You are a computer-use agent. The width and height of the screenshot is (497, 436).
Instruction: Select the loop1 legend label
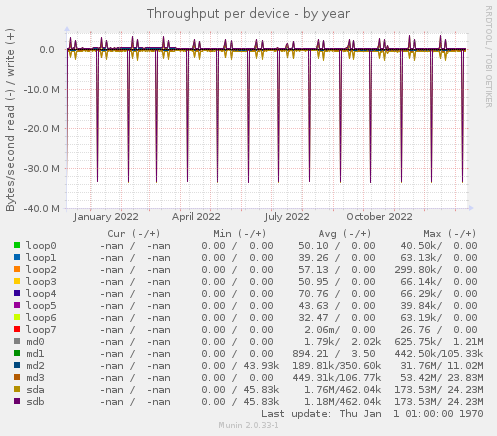[41, 258]
